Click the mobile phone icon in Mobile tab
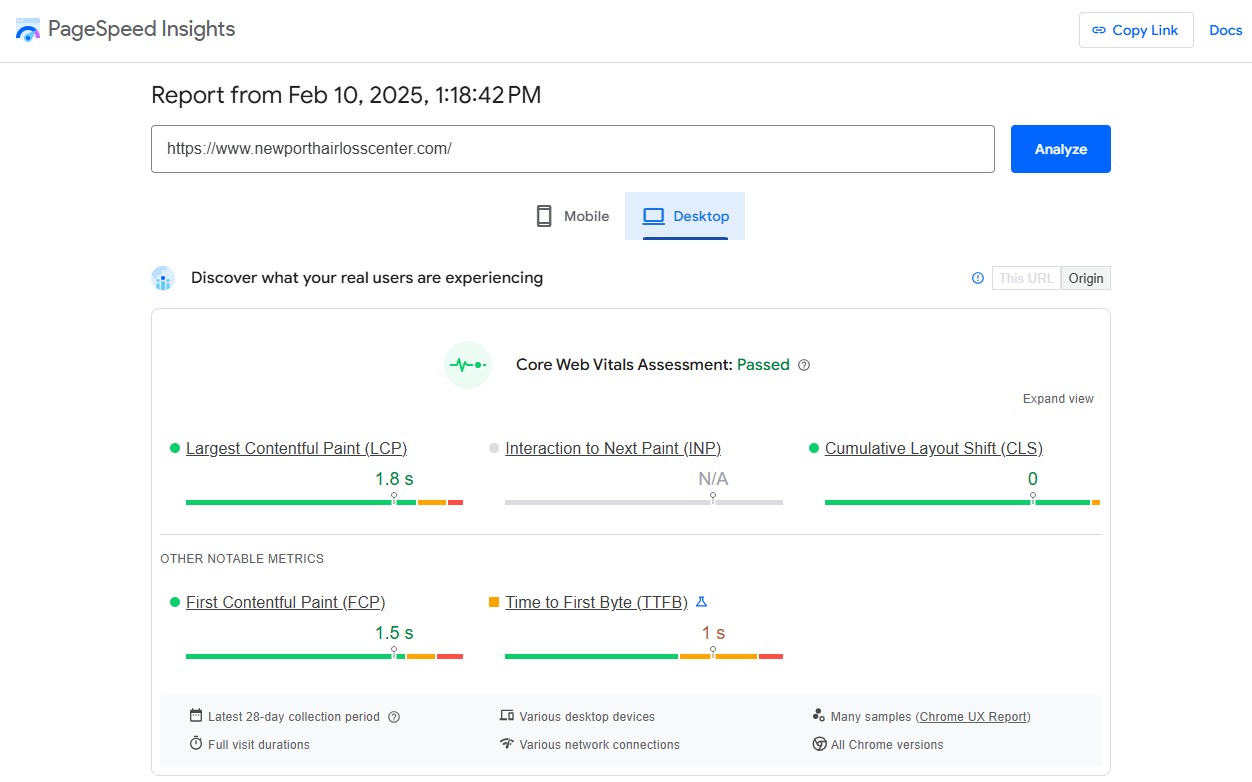1252x782 pixels. 544,216
